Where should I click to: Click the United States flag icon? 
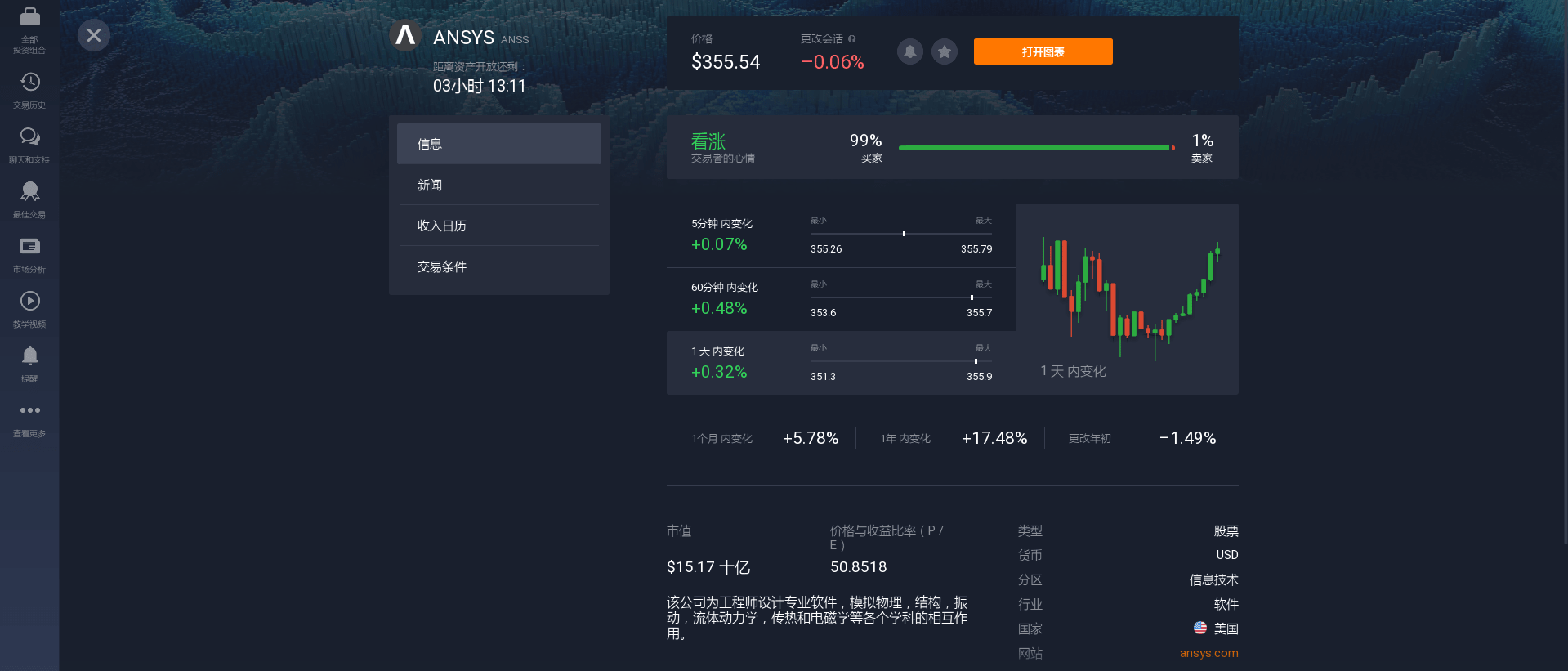pyautogui.click(x=1199, y=628)
